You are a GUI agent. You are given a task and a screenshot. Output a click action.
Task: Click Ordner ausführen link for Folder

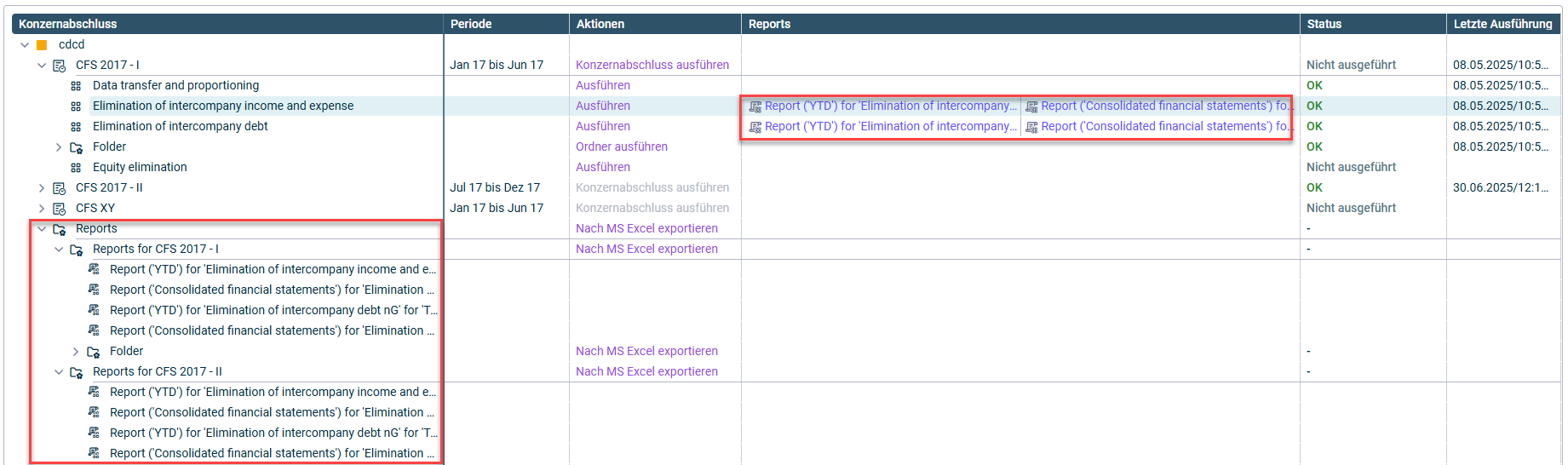[x=622, y=146]
